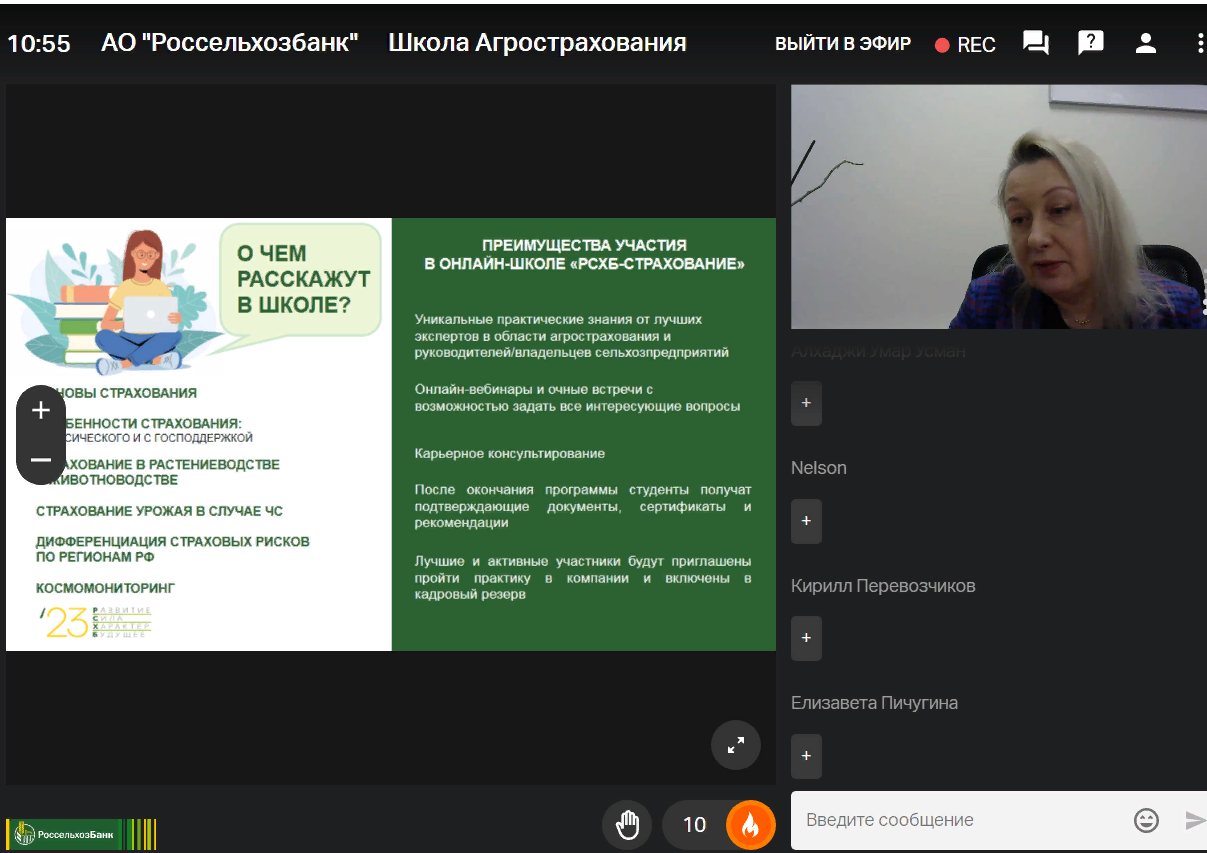This screenshot has height=853, width=1207.
Task: Click the chat messages icon in header
Action: tap(1035, 43)
